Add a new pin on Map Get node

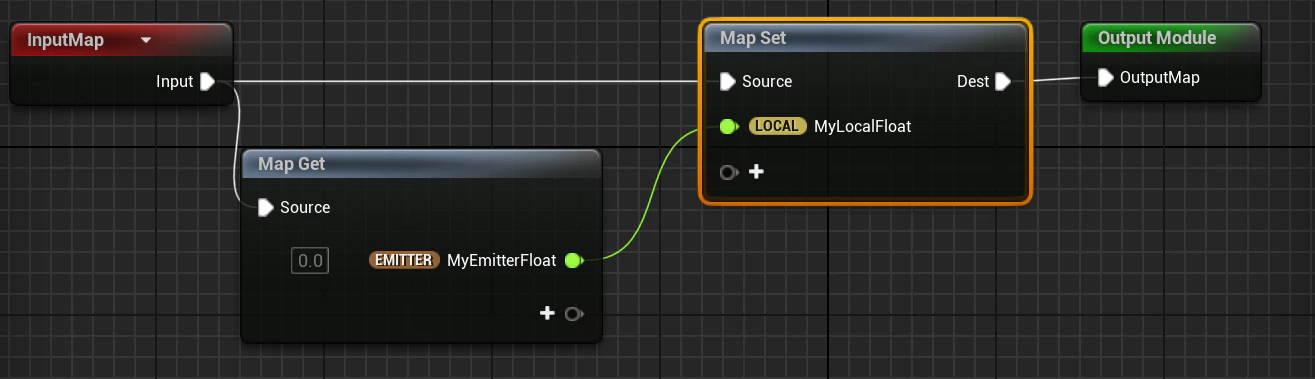click(x=547, y=313)
